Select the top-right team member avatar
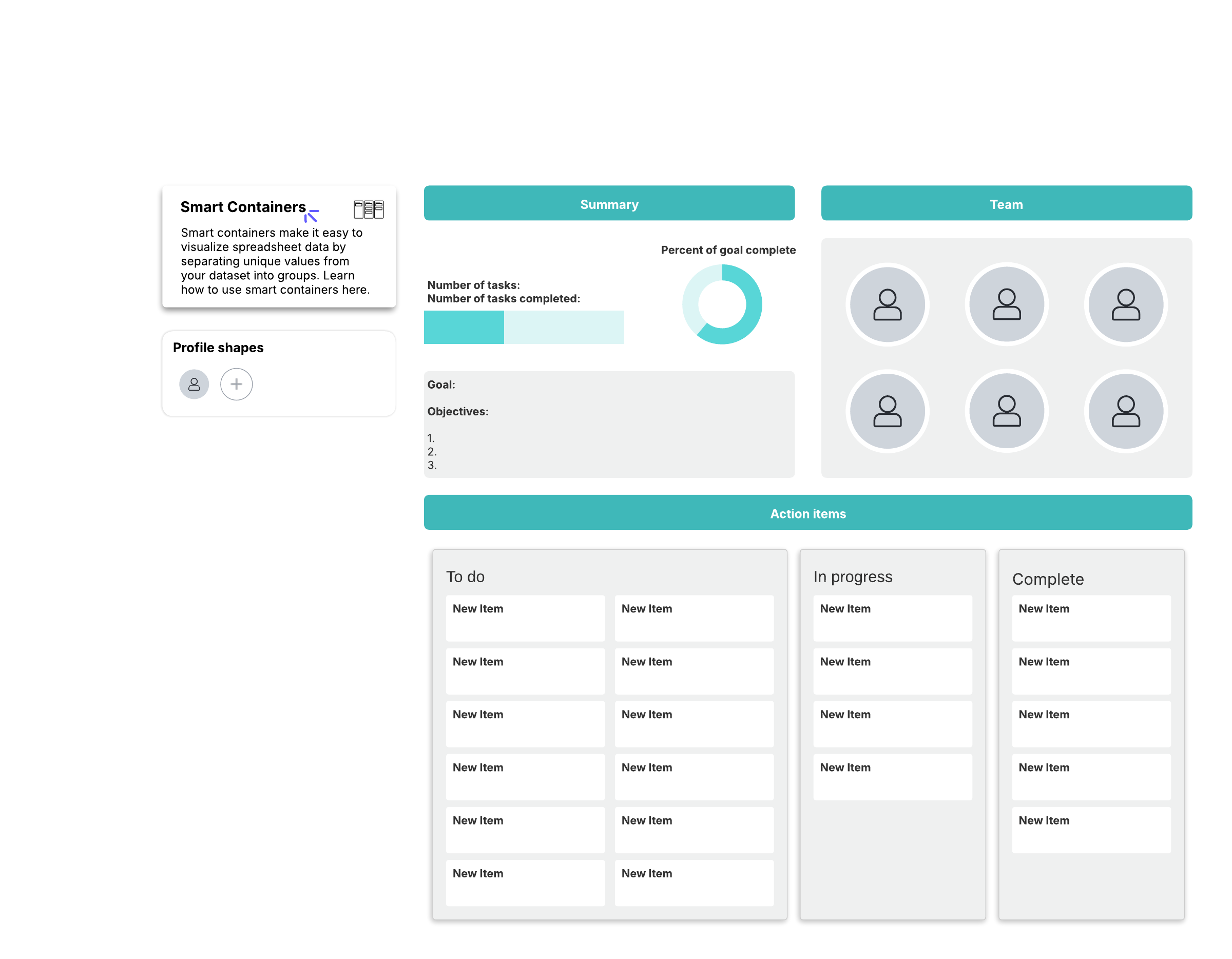The height and width of the screenshot is (959, 1232). [x=1125, y=304]
